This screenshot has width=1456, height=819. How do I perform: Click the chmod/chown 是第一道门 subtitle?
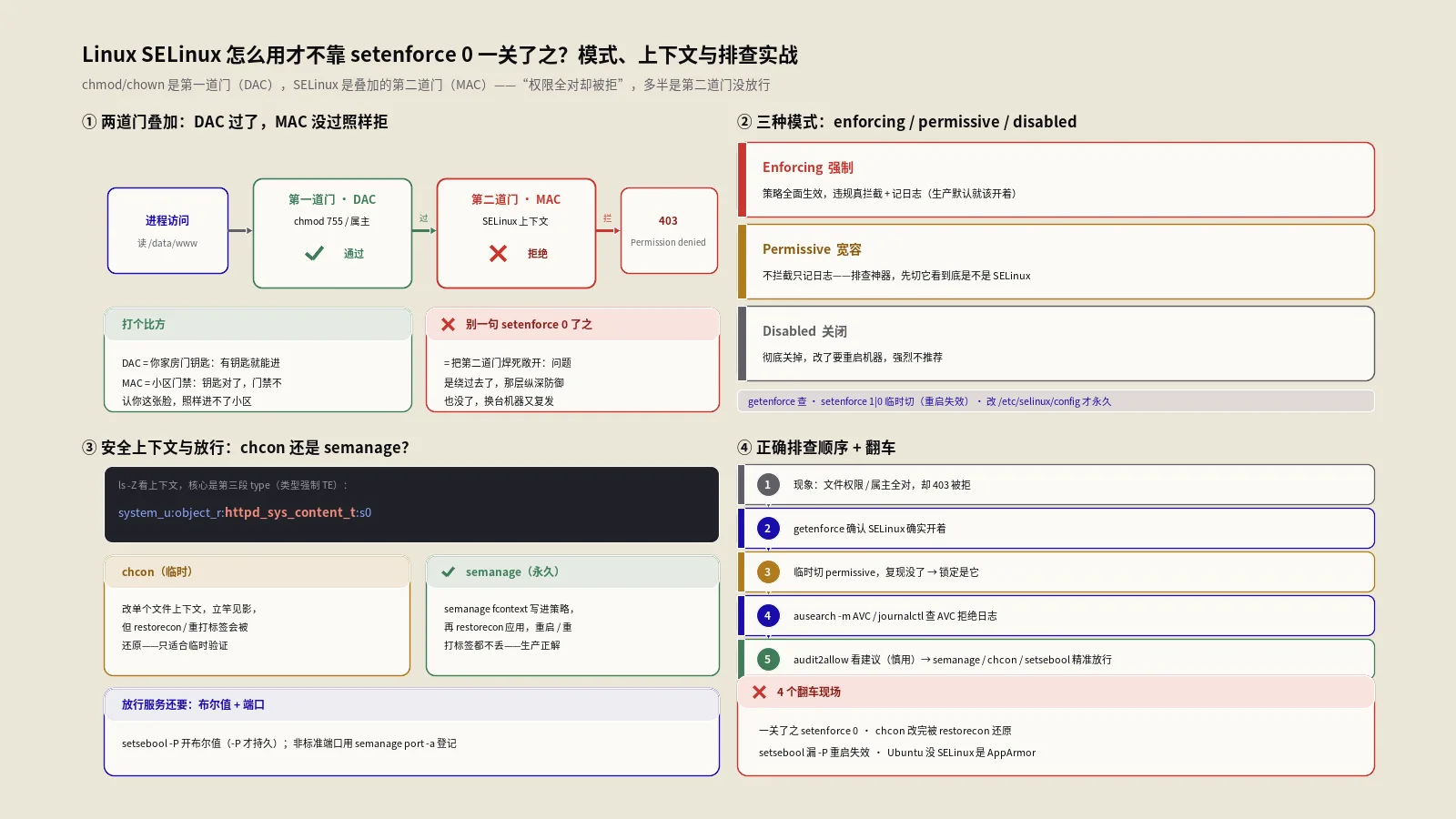tap(426, 85)
